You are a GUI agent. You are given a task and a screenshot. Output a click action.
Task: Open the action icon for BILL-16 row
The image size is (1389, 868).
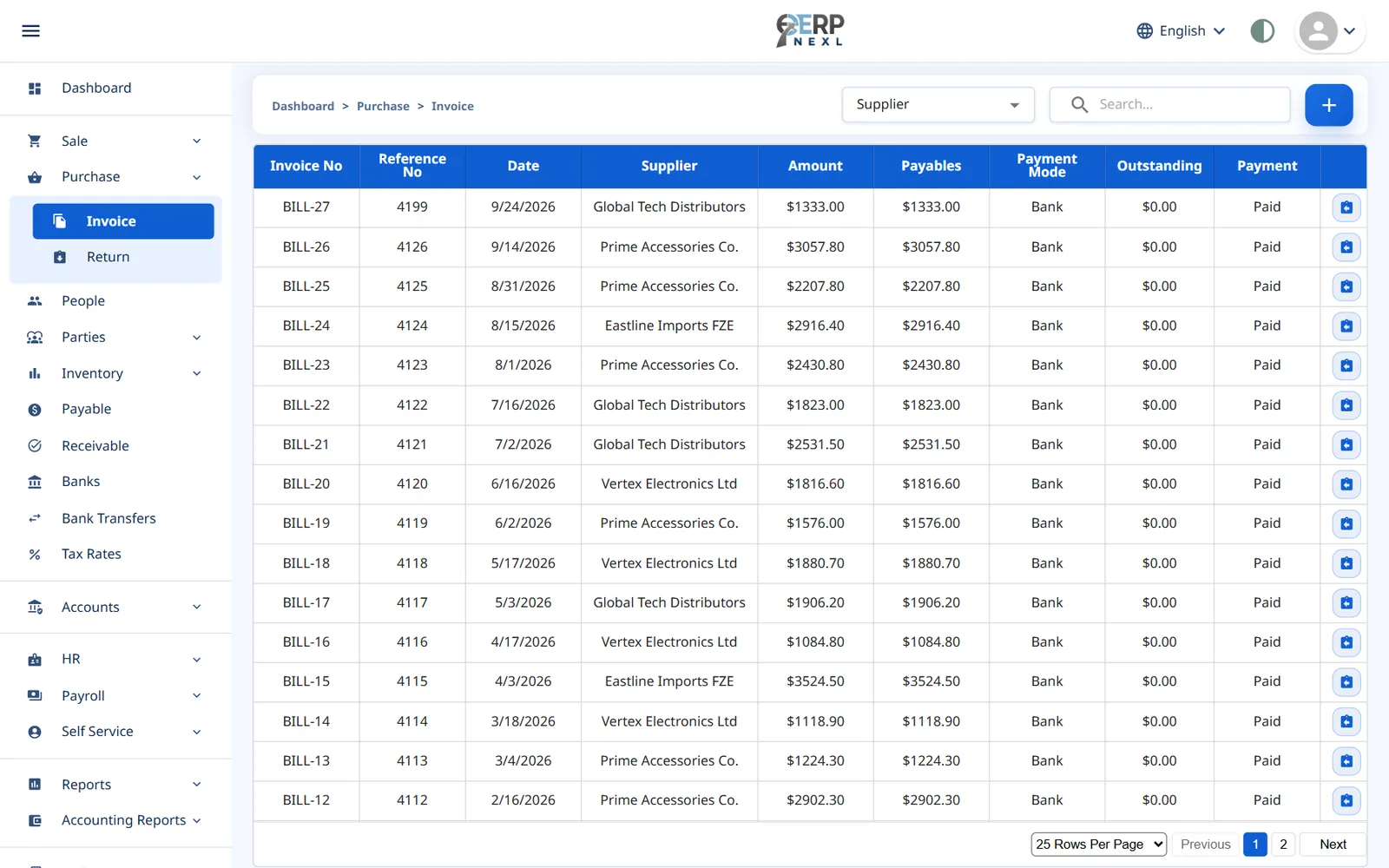coord(1346,642)
